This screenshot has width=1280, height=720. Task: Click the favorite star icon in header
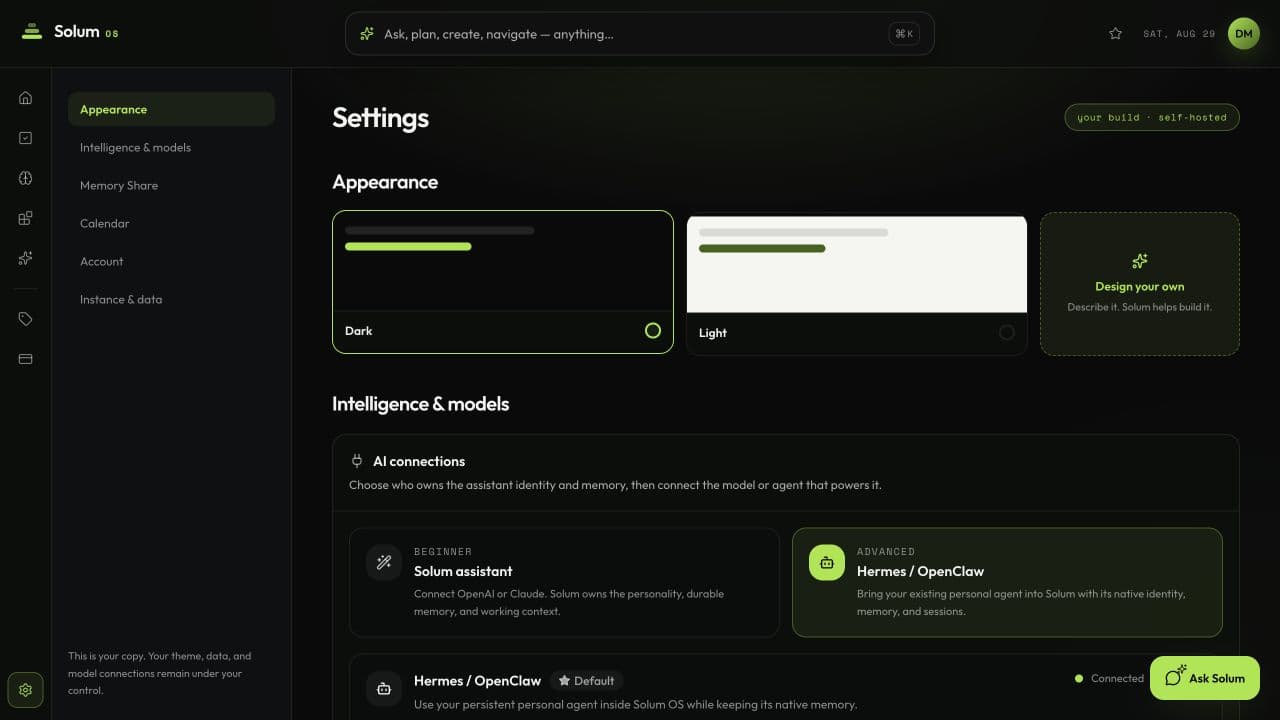tap(1116, 34)
